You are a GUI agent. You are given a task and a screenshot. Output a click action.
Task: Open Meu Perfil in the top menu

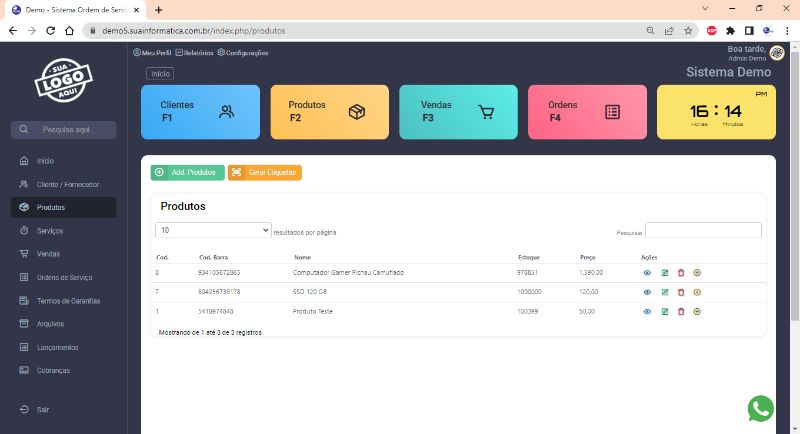pyautogui.click(x=152, y=52)
